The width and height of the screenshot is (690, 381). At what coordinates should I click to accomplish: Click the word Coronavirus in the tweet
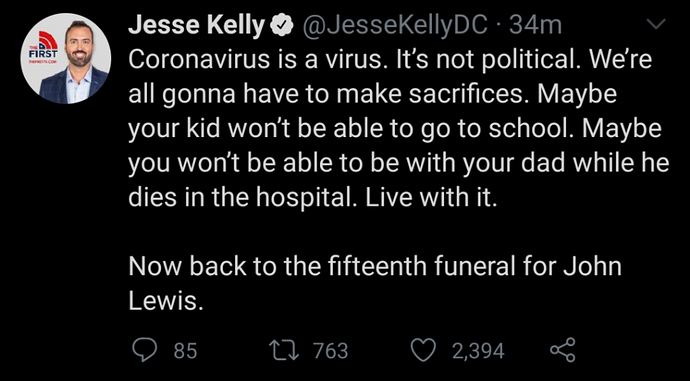199,60
